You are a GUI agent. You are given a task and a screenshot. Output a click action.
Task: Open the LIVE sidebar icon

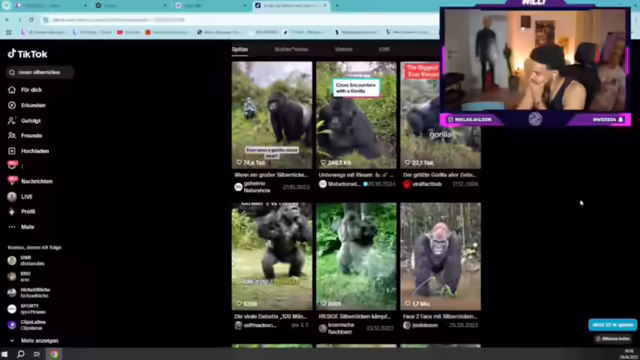[12, 197]
